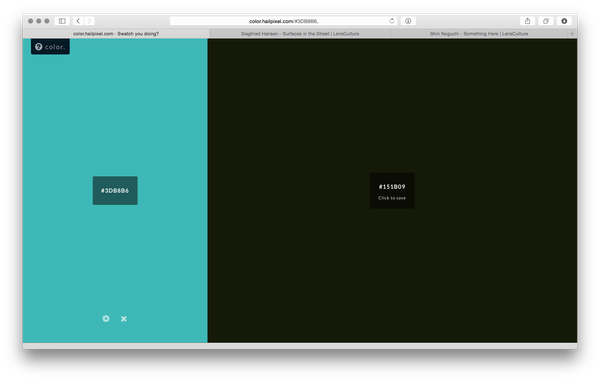The width and height of the screenshot is (600, 382).
Task: Go back with Safari back arrow
Action: click(78, 21)
